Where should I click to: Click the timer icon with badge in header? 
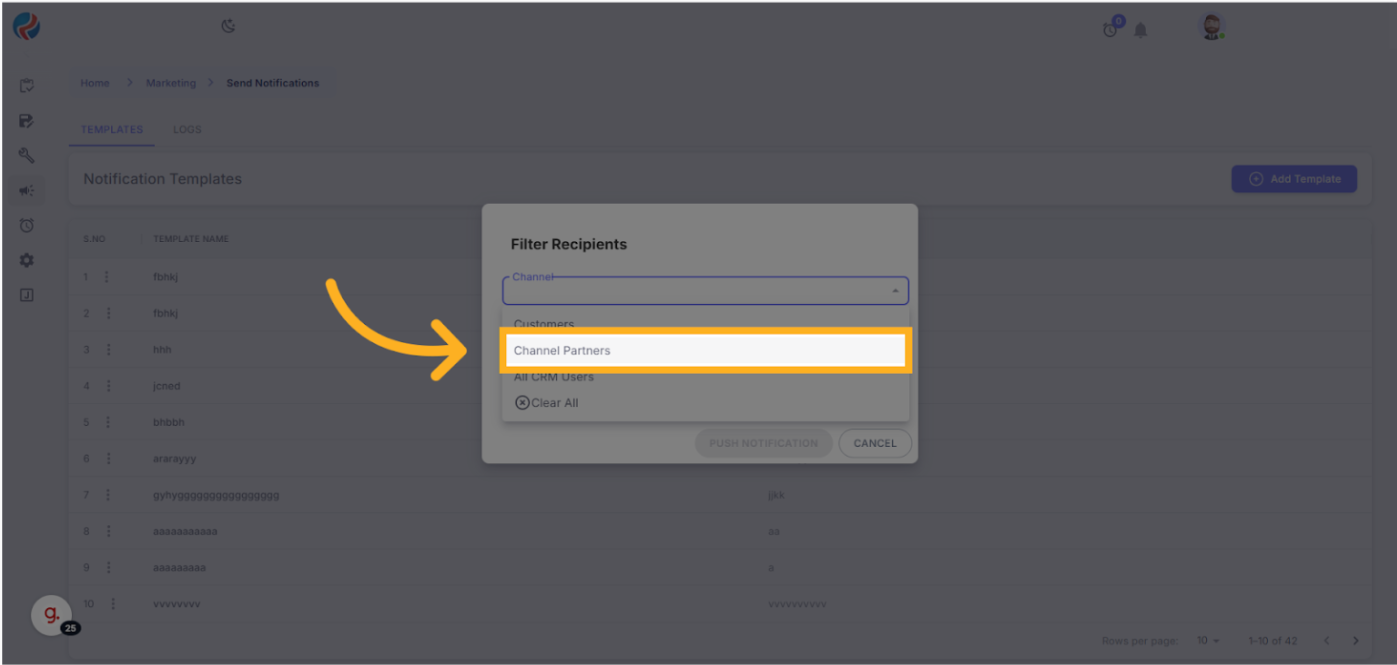coord(1111,29)
